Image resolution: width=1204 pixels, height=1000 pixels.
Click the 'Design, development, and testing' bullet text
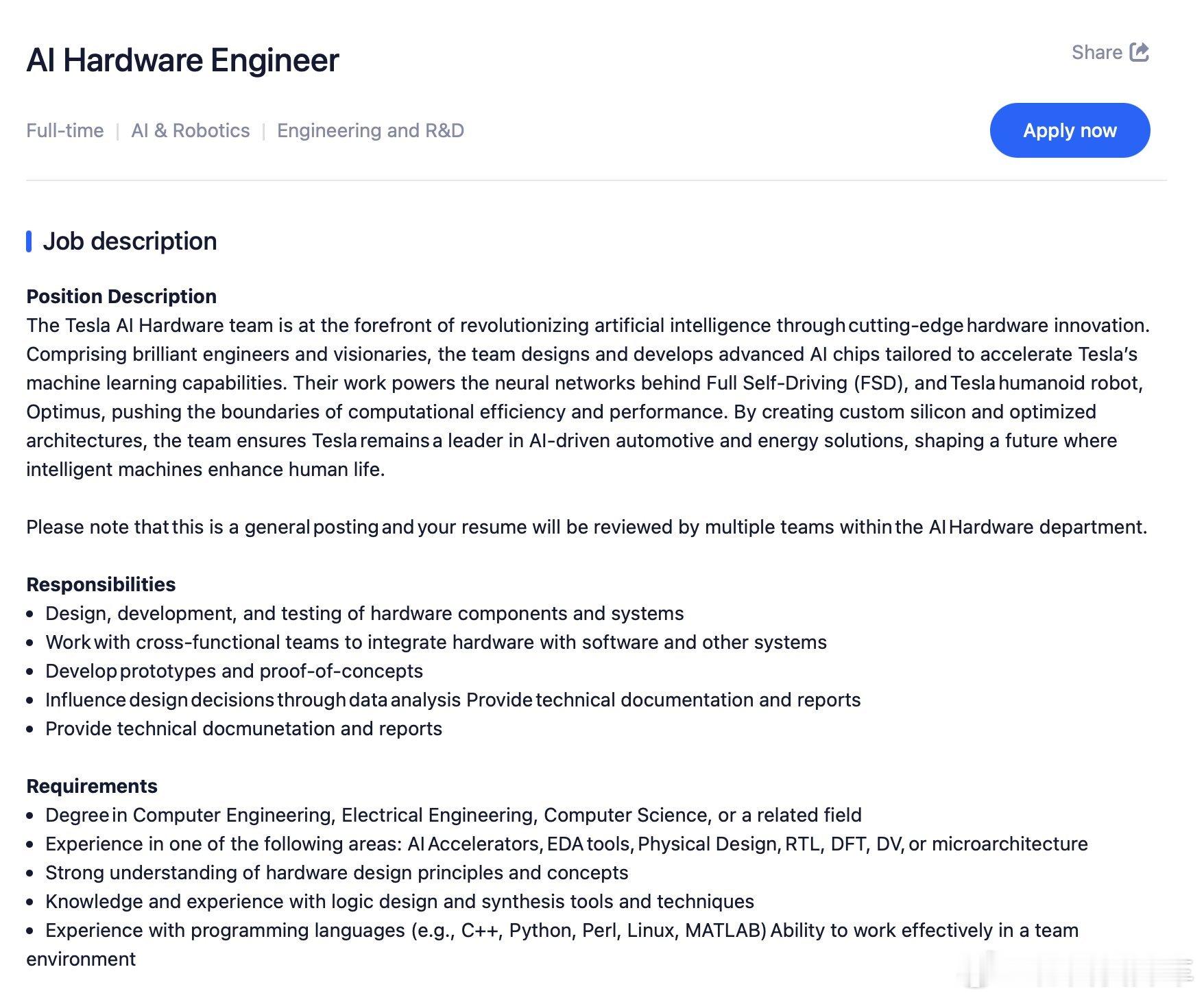[364, 613]
